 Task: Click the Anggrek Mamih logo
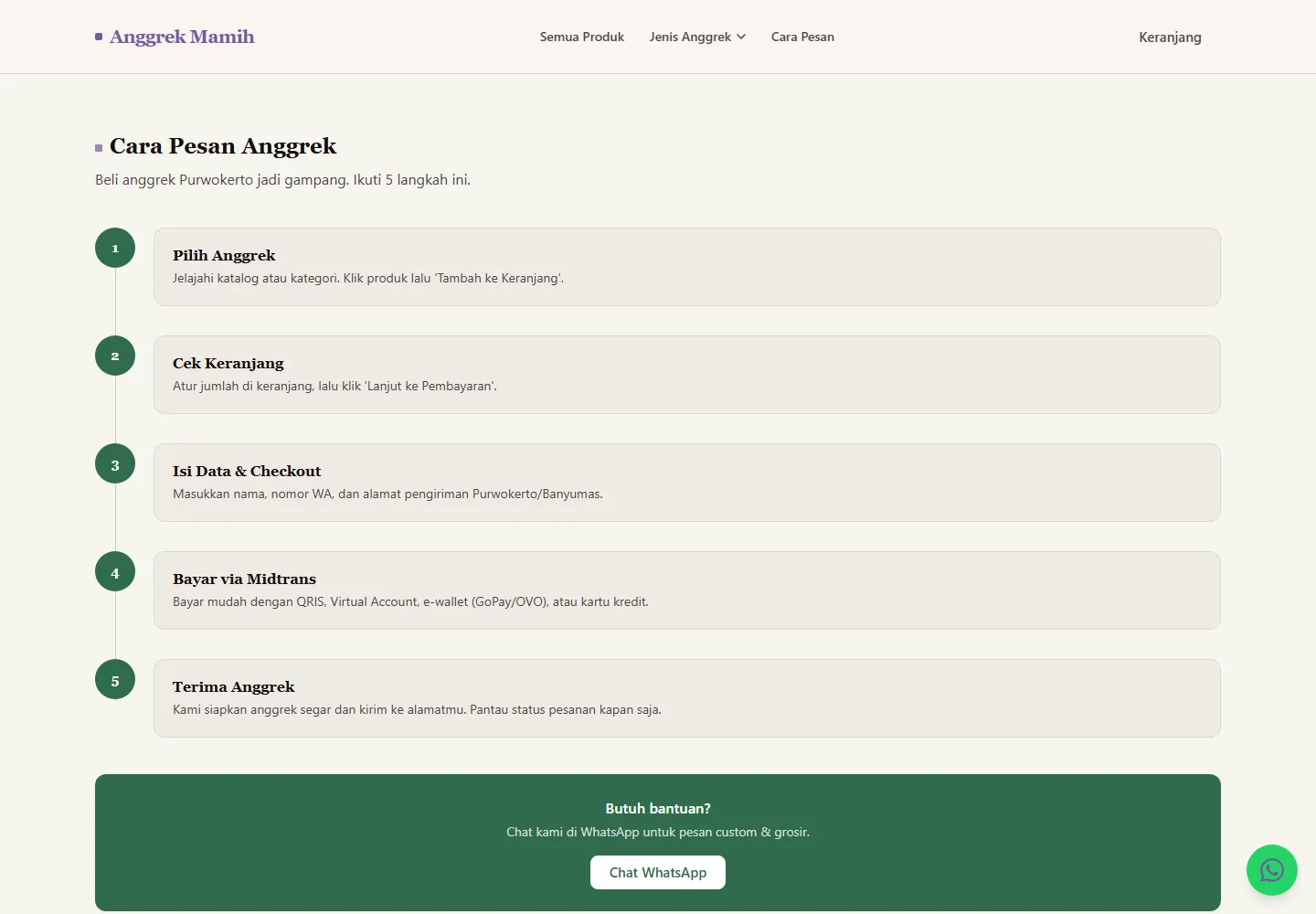[x=175, y=37]
